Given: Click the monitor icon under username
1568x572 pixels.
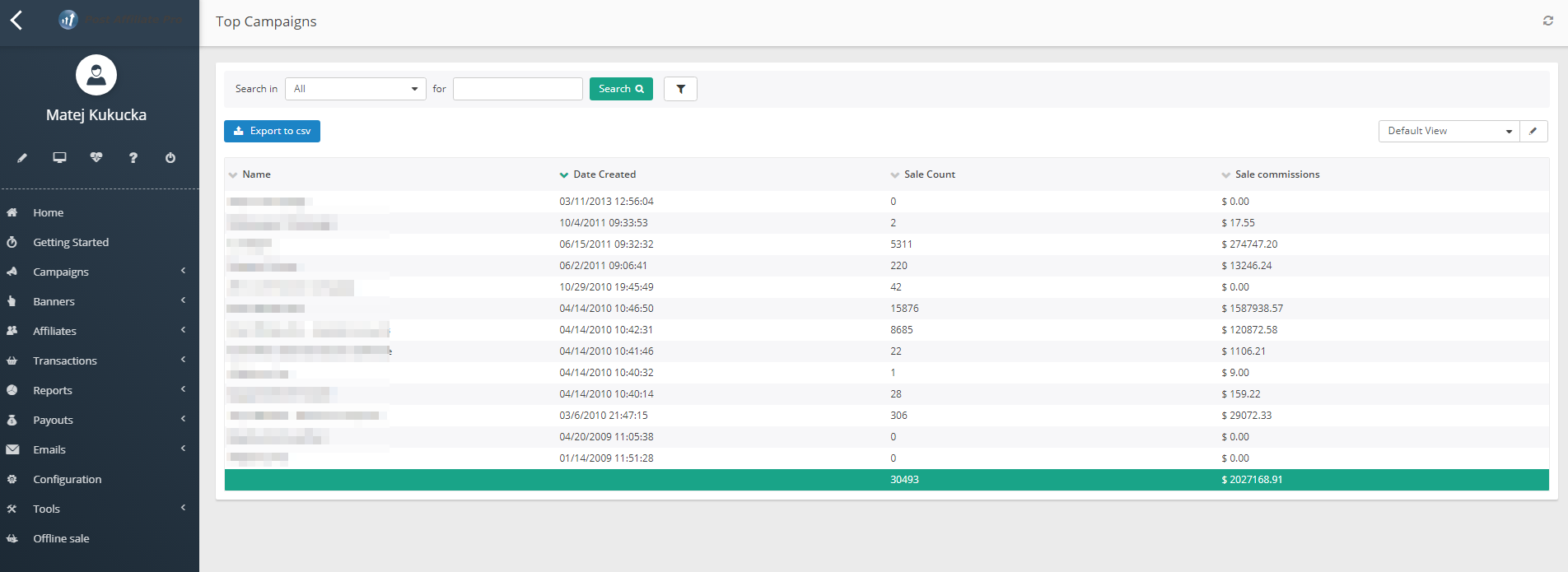Looking at the screenshot, I should [x=59, y=158].
